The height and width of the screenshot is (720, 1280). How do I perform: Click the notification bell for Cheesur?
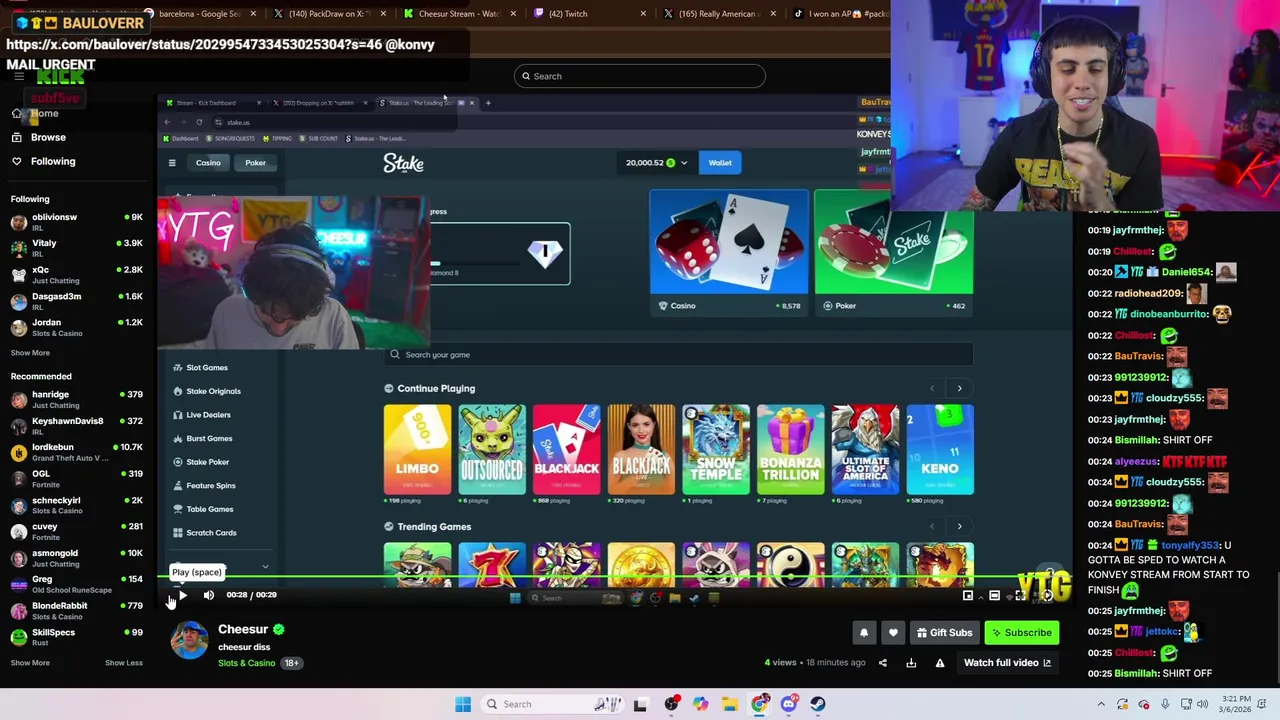864,632
